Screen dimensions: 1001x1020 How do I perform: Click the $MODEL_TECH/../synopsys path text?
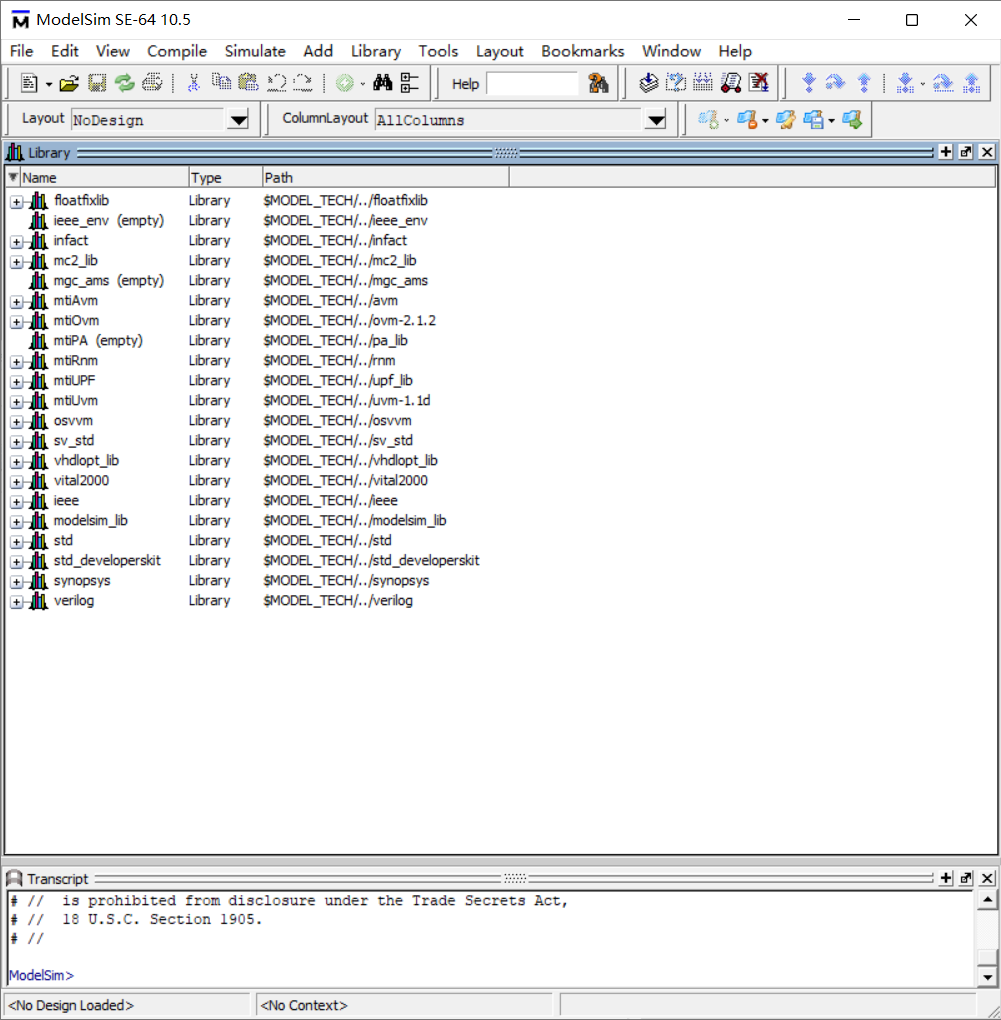(x=346, y=580)
